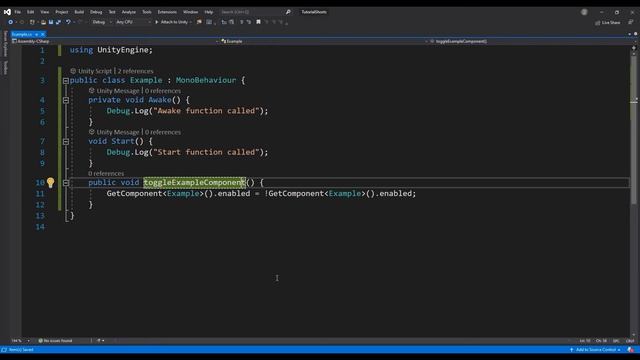Open the Debug configuration dropdown

102,22
